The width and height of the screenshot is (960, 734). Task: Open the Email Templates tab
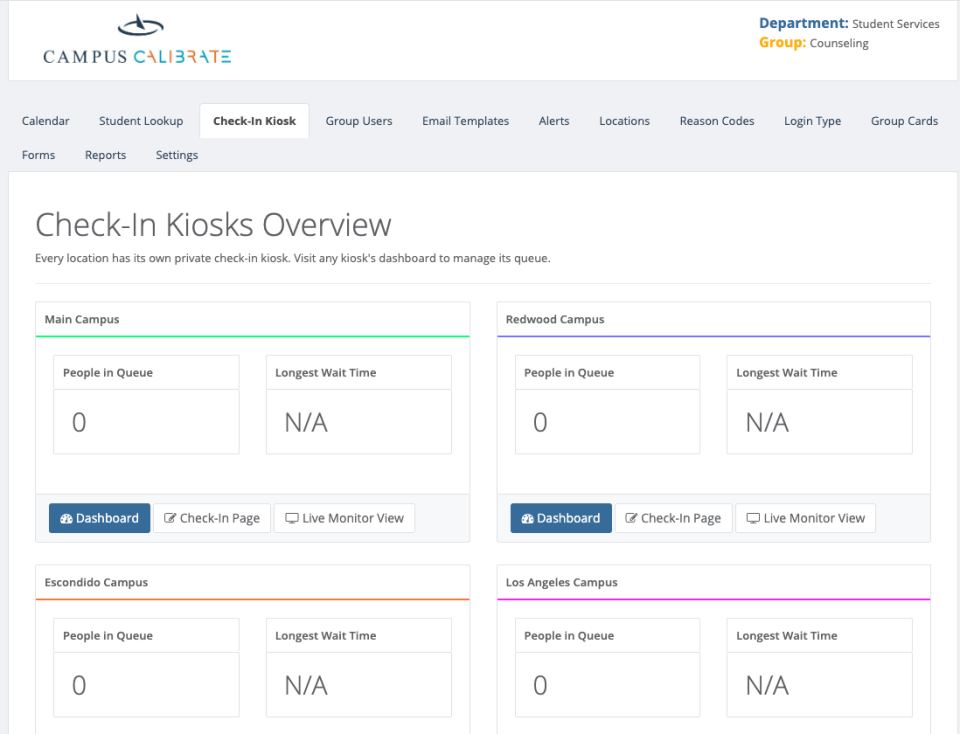465,121
